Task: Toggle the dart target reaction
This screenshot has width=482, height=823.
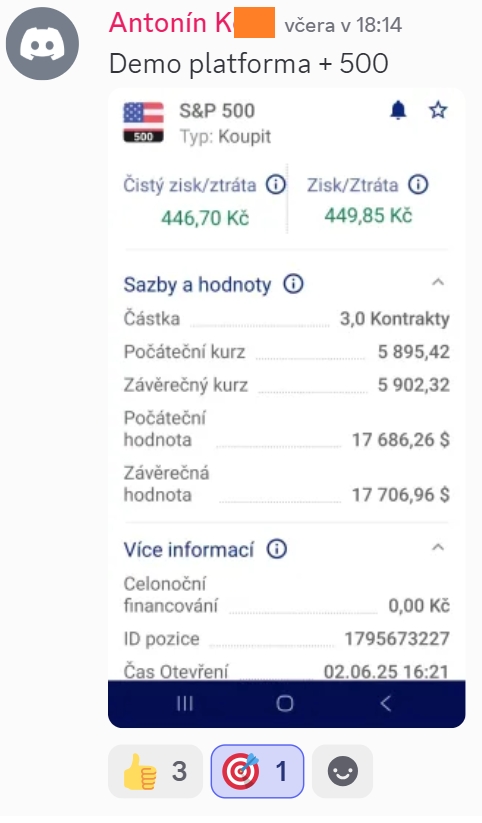Action: tap(257, 771)
